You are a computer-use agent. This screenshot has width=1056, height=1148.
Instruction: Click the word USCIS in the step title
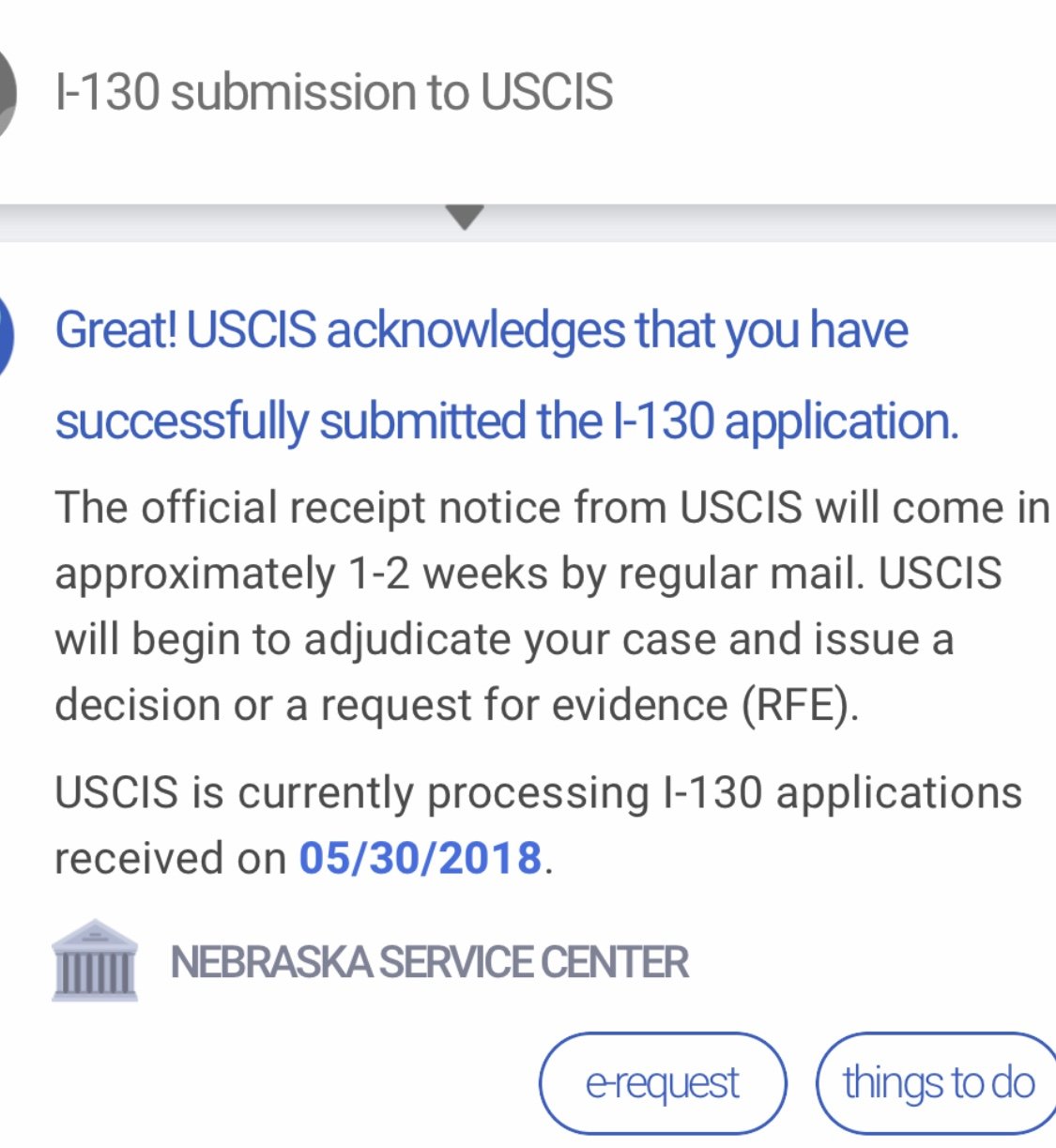click(x=546, y=92)
